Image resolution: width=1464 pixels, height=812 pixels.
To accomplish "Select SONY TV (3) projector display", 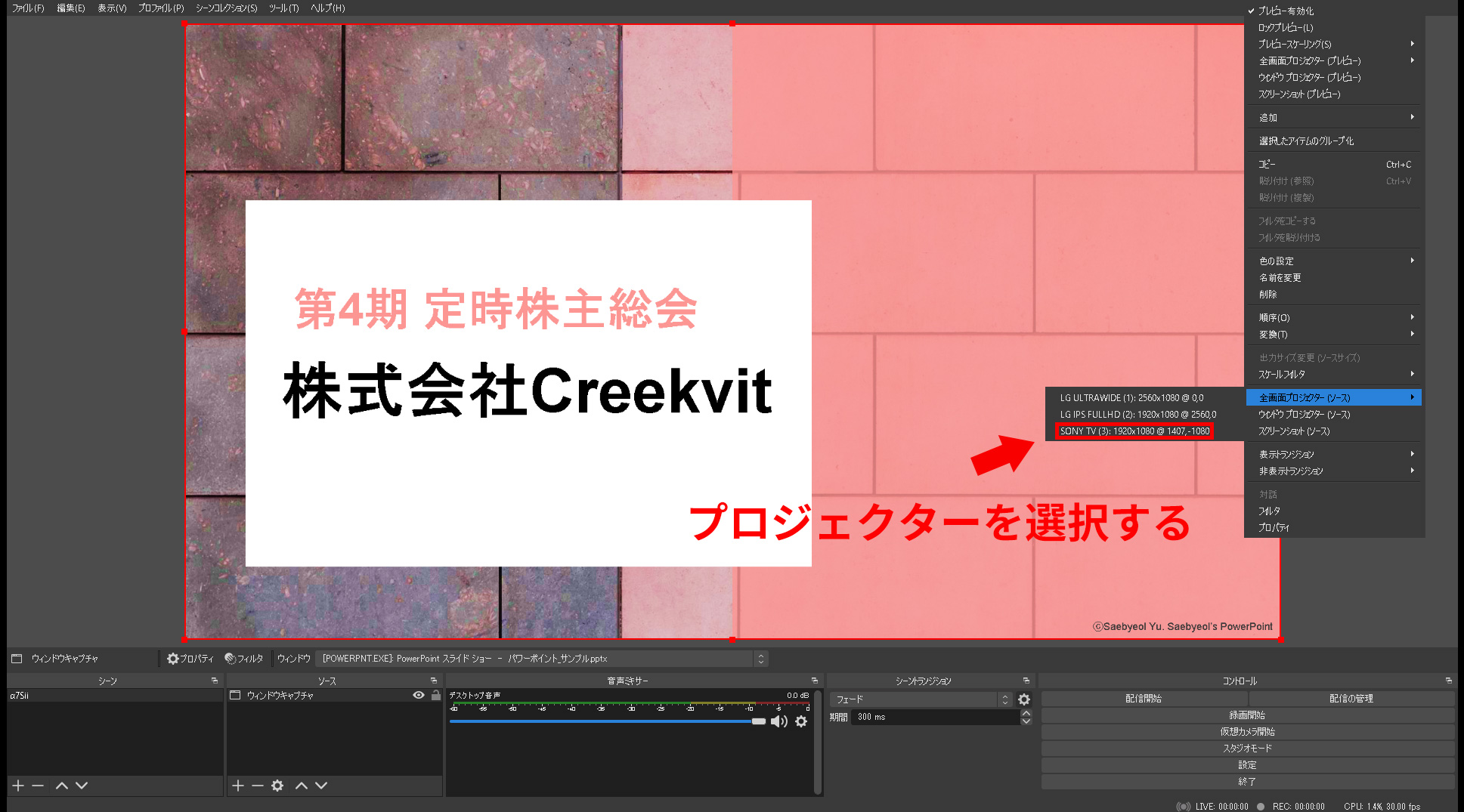I will pos(1134,431).
